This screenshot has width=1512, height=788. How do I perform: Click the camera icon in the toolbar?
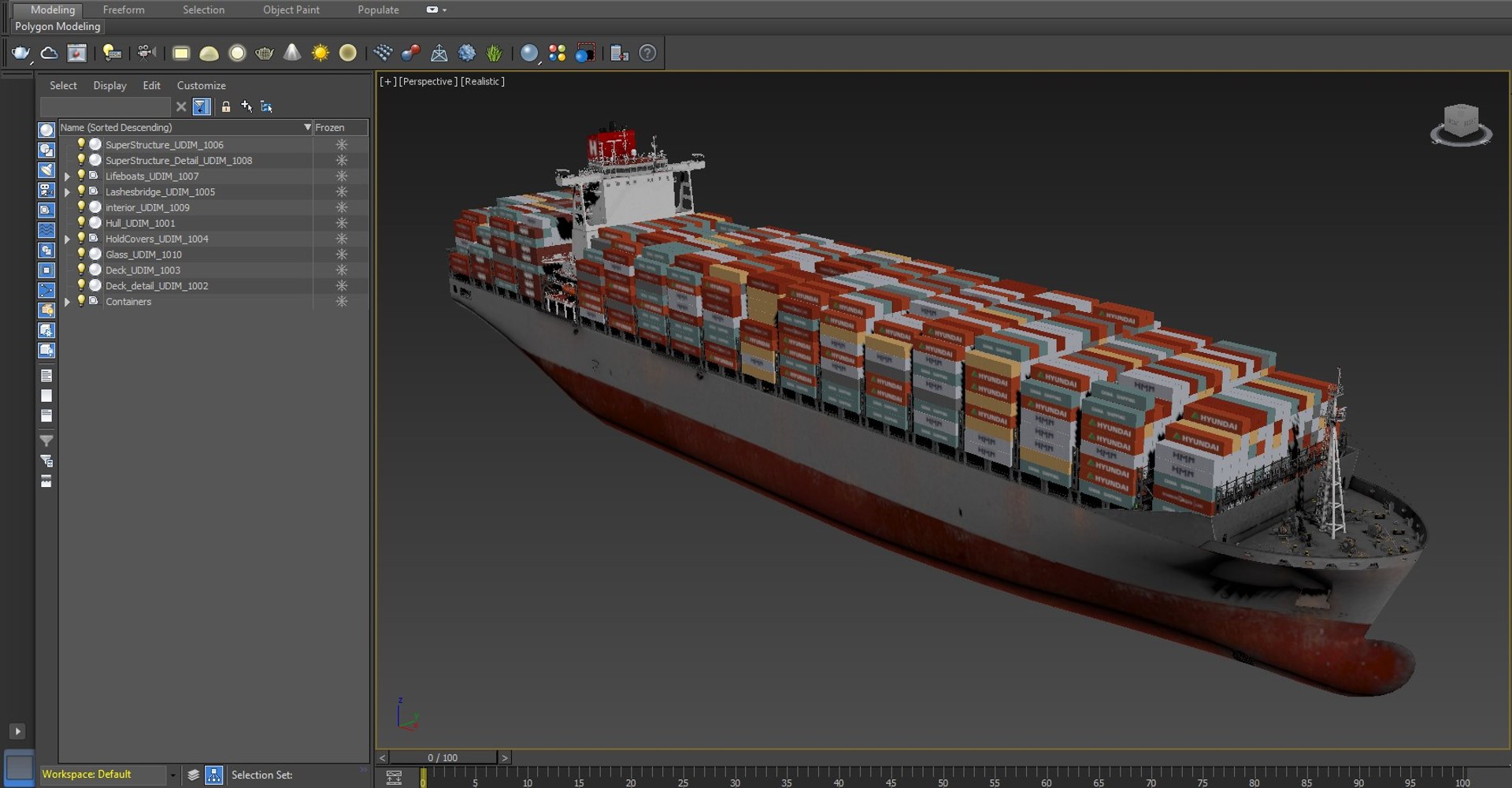pos(146,53)
